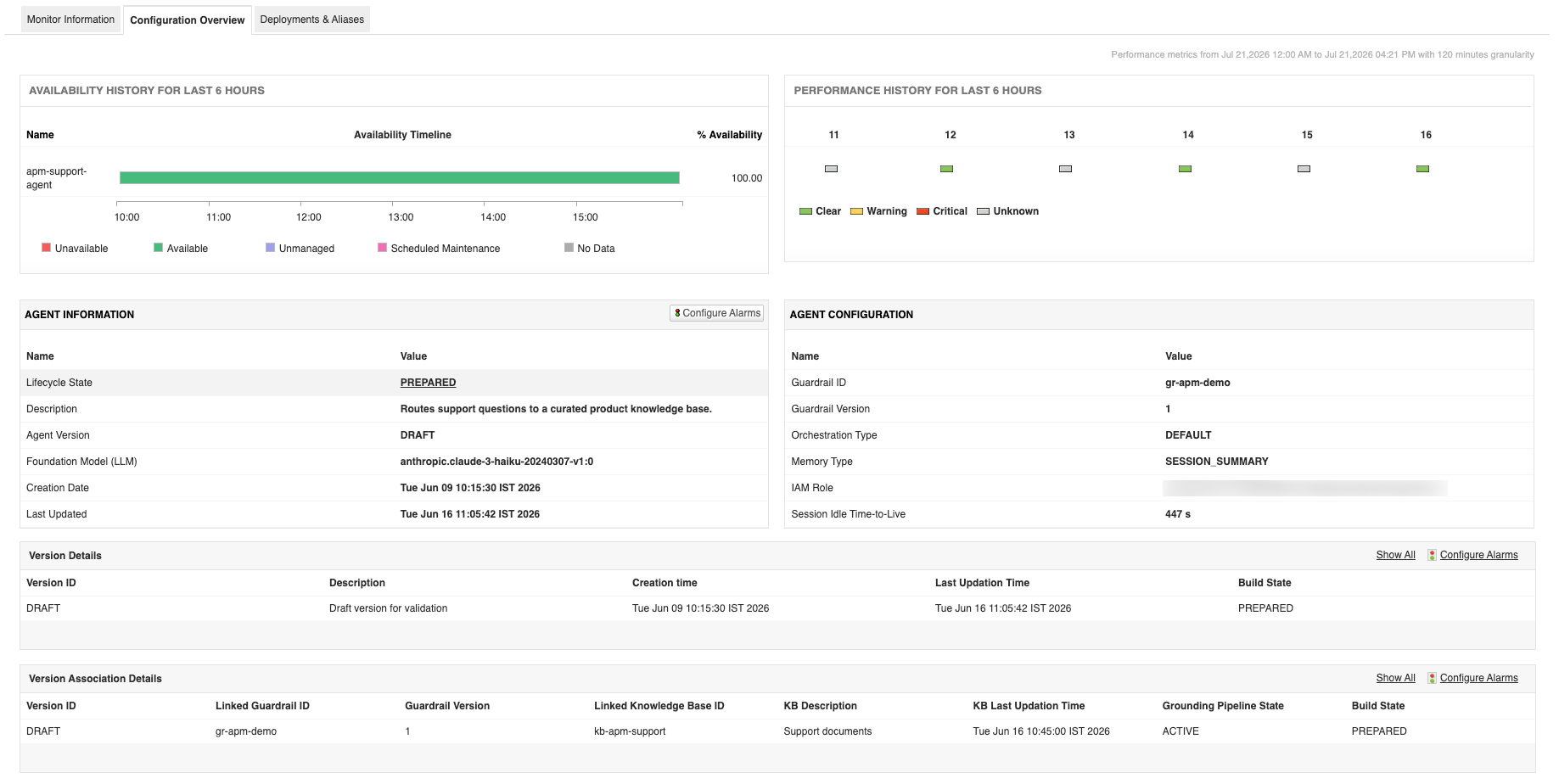The image size is (1559, 784).
Task: Click alarm icon beside Version Association Configure Alarms
Action: click(x=1432, y=678)
